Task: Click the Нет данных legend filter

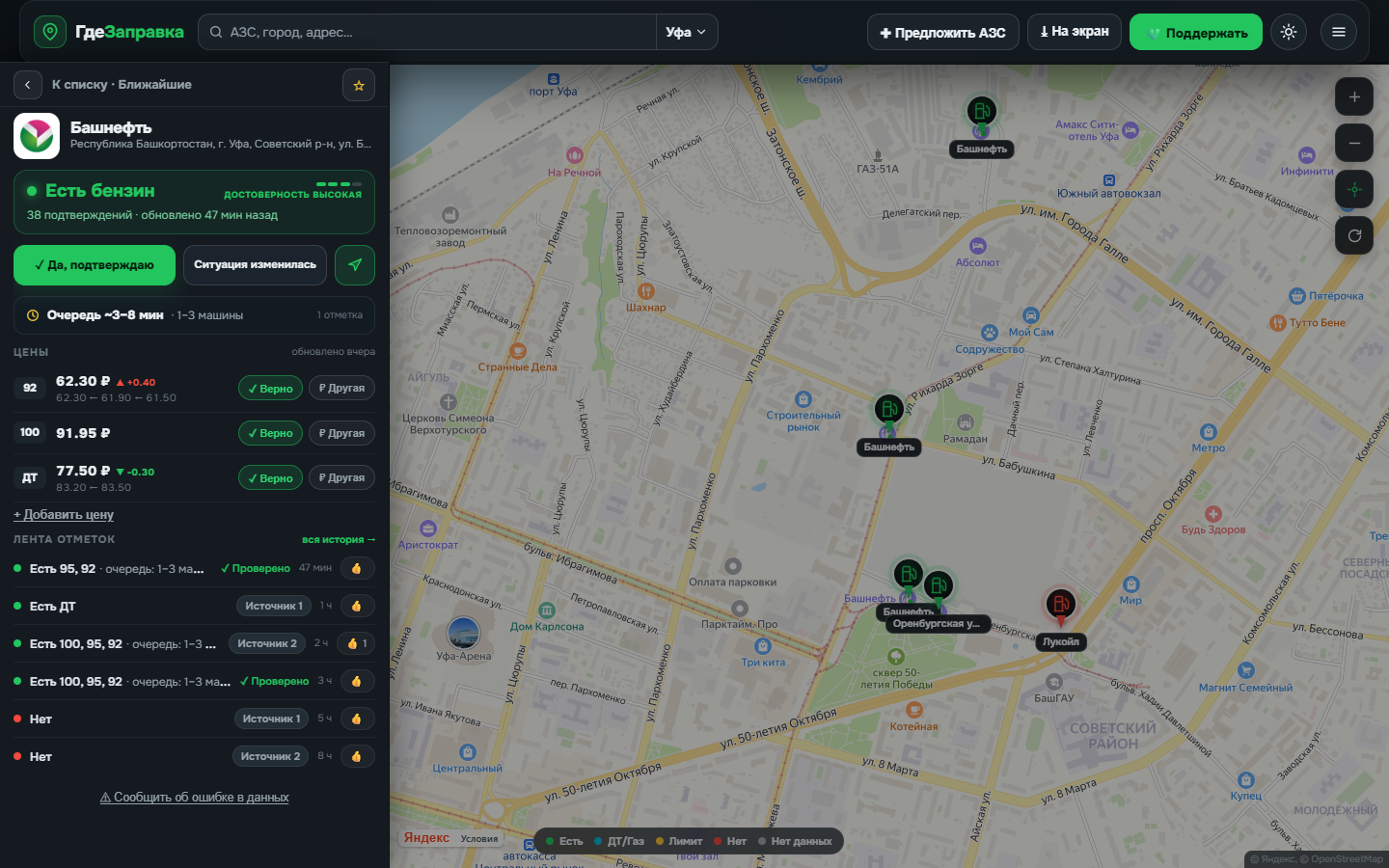Action: coord(795,841)
